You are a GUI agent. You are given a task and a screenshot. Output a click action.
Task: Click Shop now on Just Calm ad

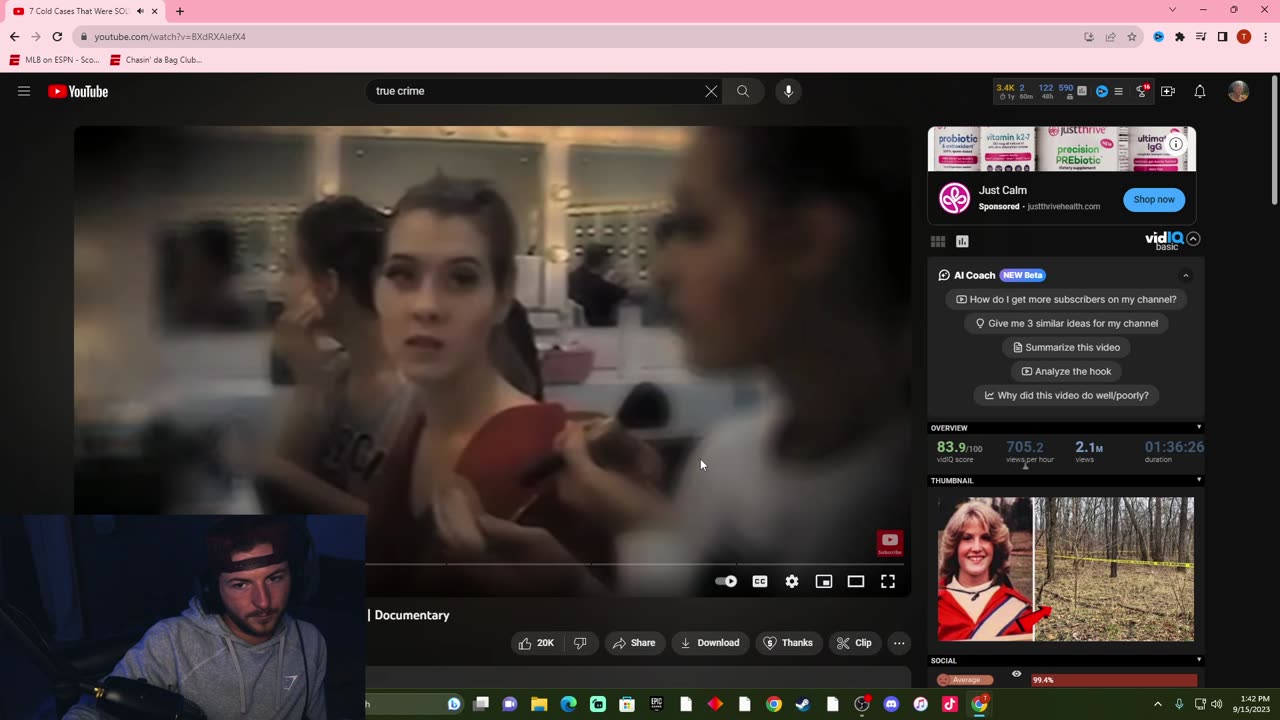(1154, 199)
